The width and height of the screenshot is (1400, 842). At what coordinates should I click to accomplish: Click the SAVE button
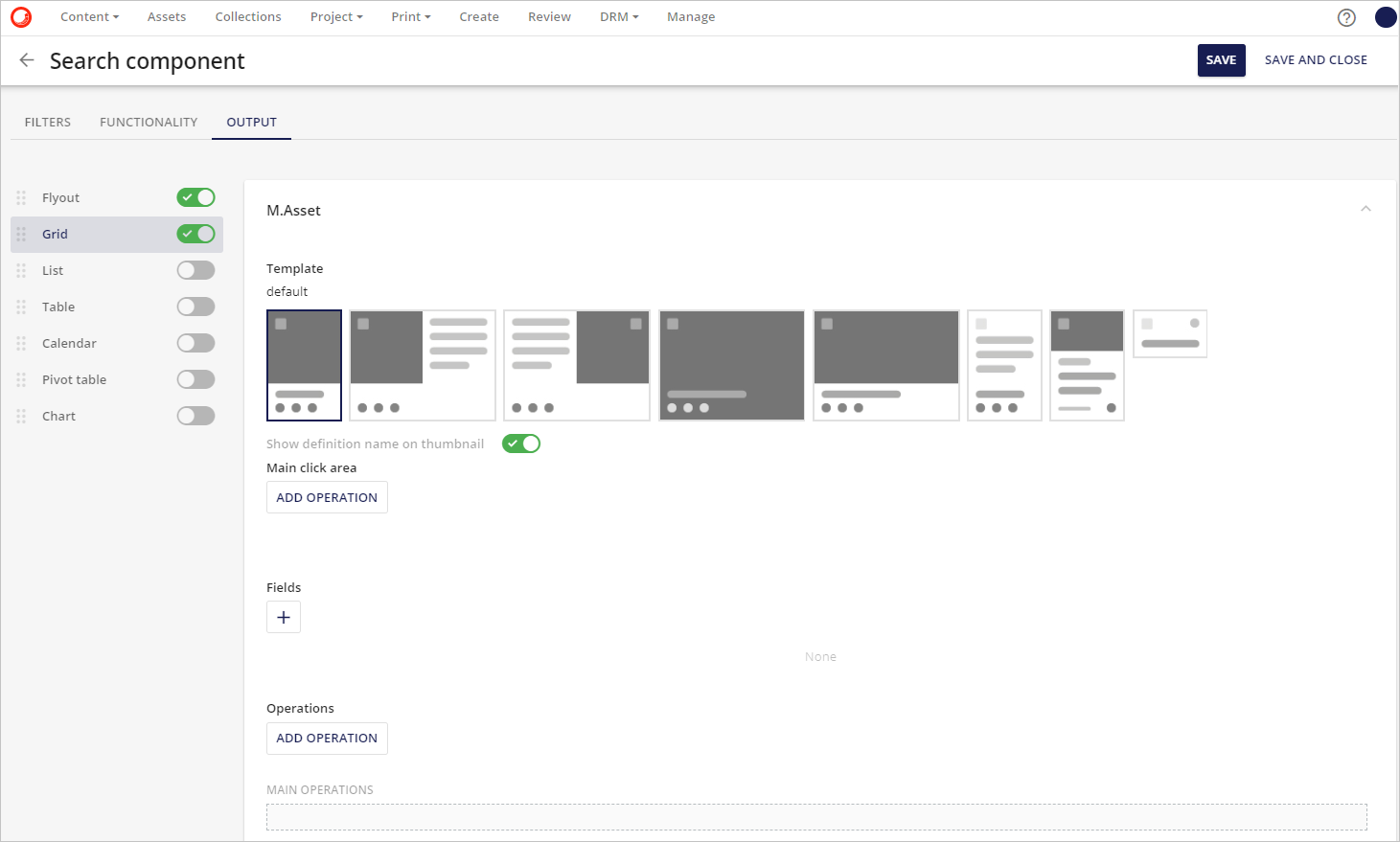[x=1221, y=59]
